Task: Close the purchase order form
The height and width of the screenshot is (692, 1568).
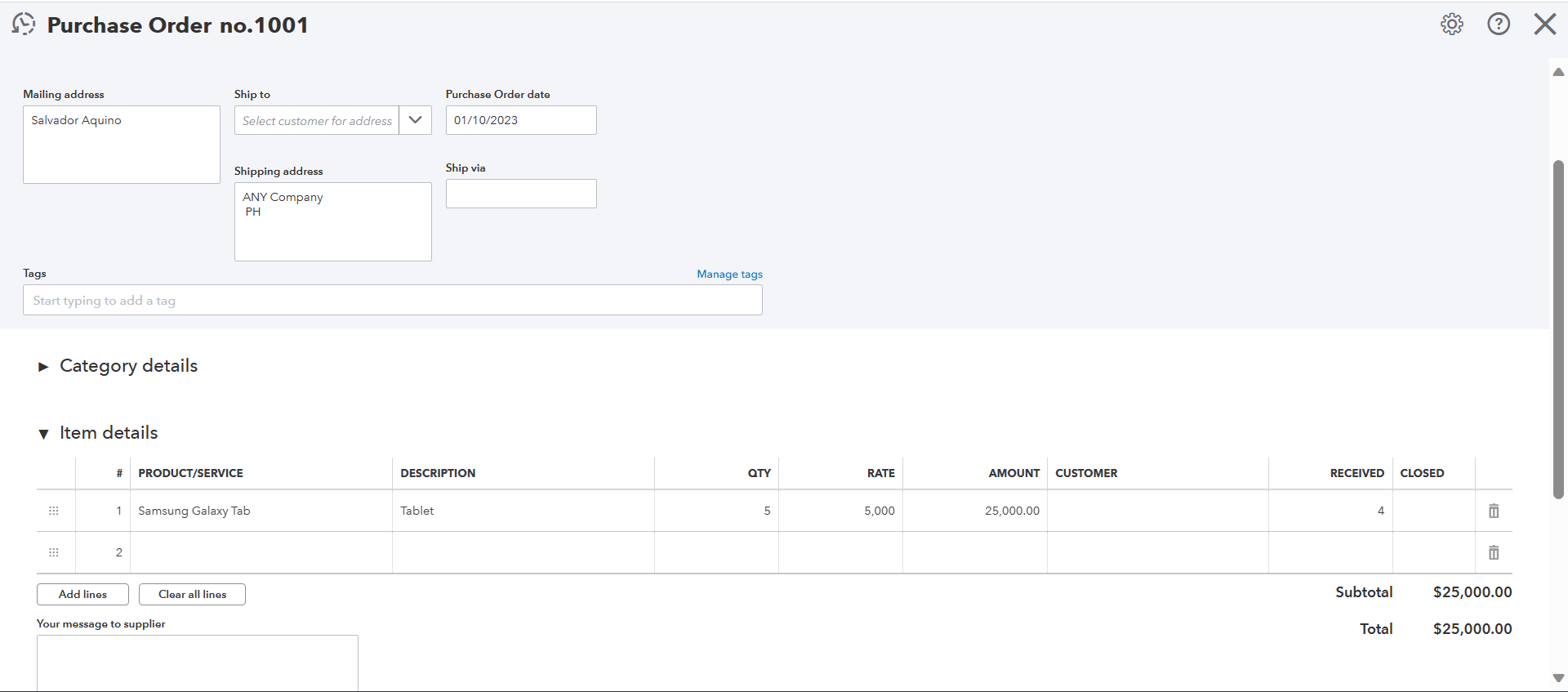Action: [1544, 25]
